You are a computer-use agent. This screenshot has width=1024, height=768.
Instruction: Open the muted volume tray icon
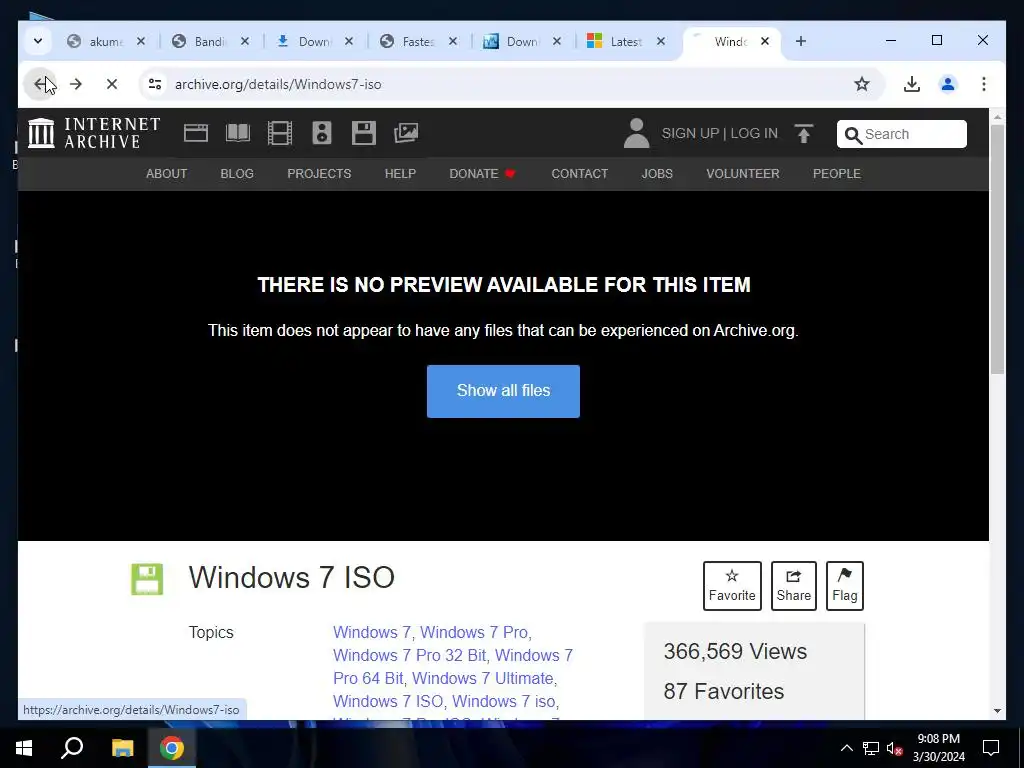[x=894, y=748]
